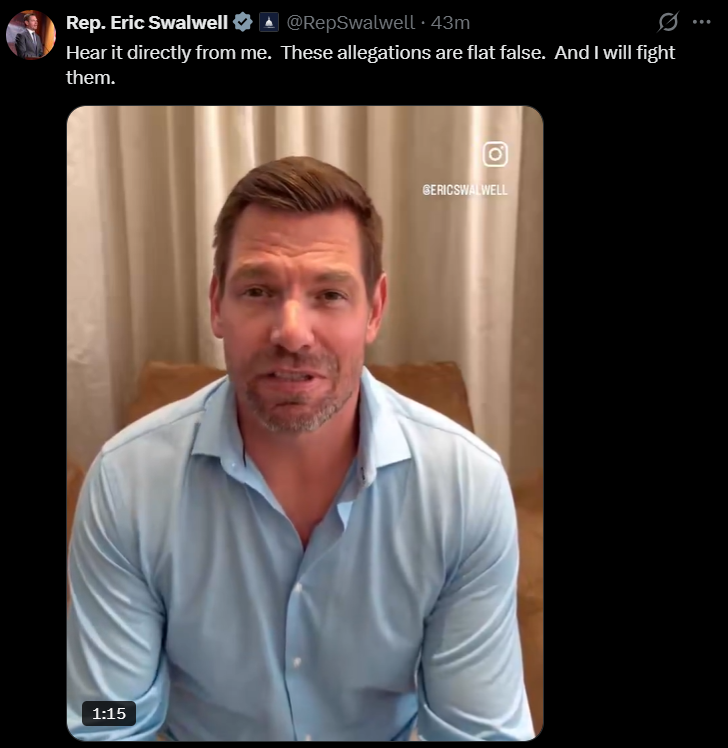Viewport: 728px width, 748px height.
Task: Click the man's face in the video
Action: click(x=296, y=315)
